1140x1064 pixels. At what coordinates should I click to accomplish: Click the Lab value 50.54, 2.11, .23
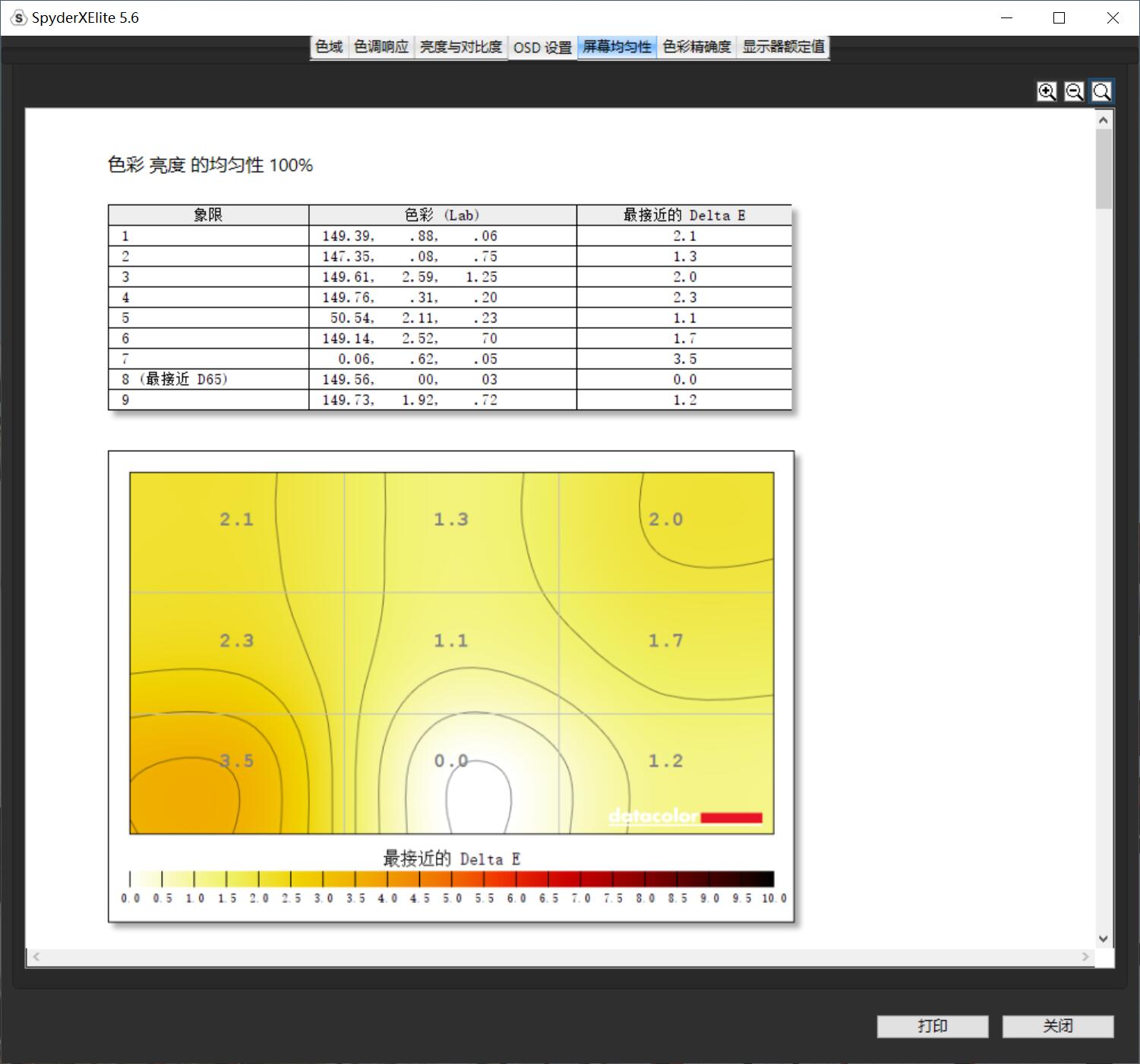tap(413, 318)
